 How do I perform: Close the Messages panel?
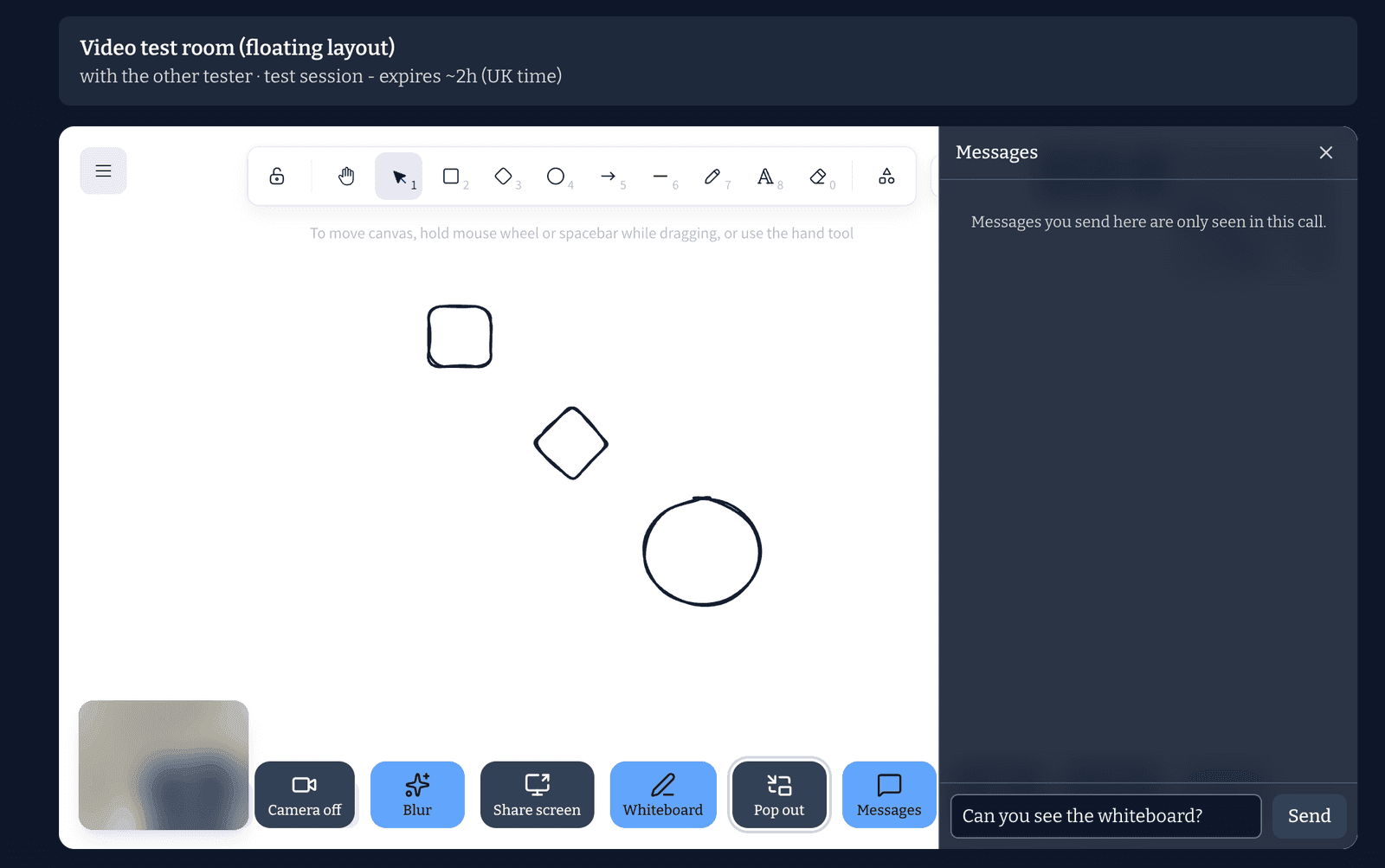(x=1325, y=152)
